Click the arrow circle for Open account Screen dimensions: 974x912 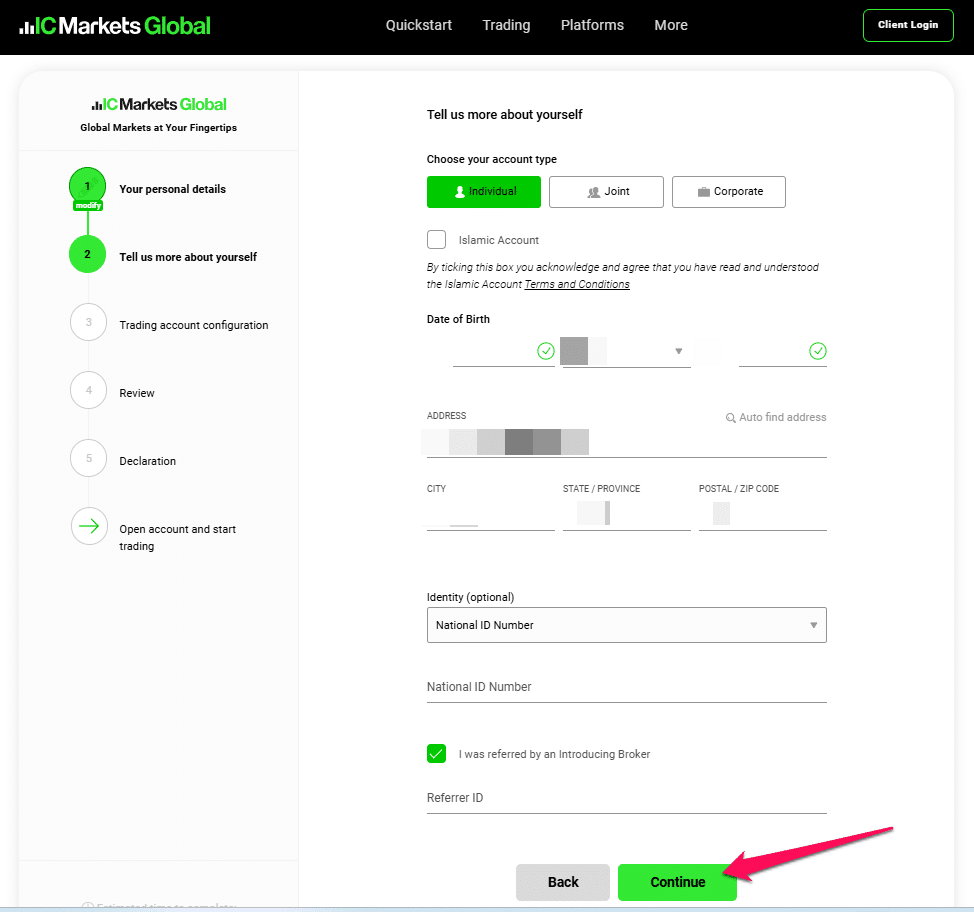coord(89,526)
